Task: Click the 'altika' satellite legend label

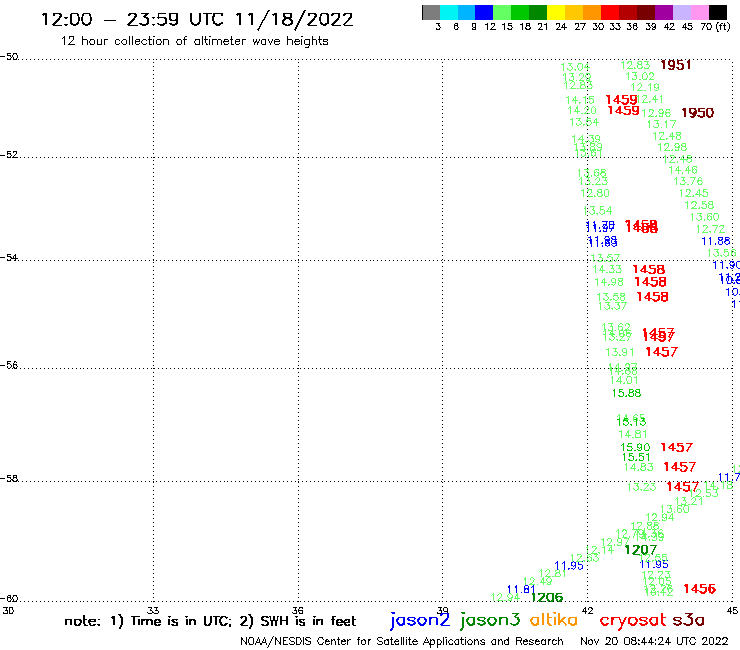Action: (553, 620)
